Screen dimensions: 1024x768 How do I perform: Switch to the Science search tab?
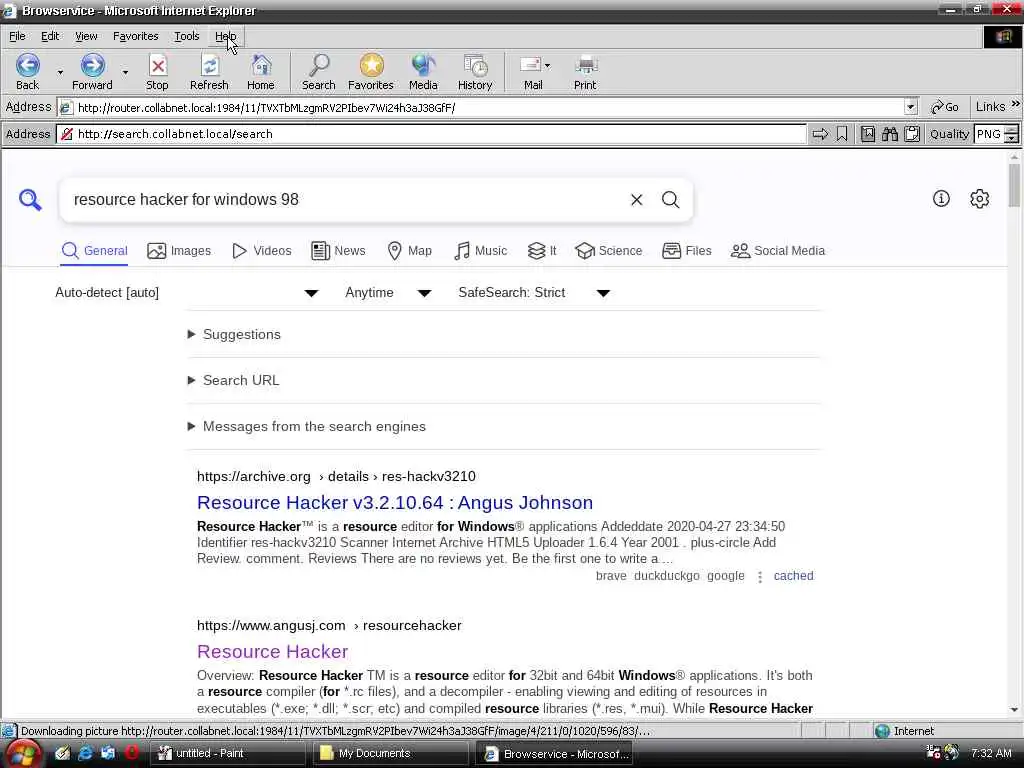point(608,251)
